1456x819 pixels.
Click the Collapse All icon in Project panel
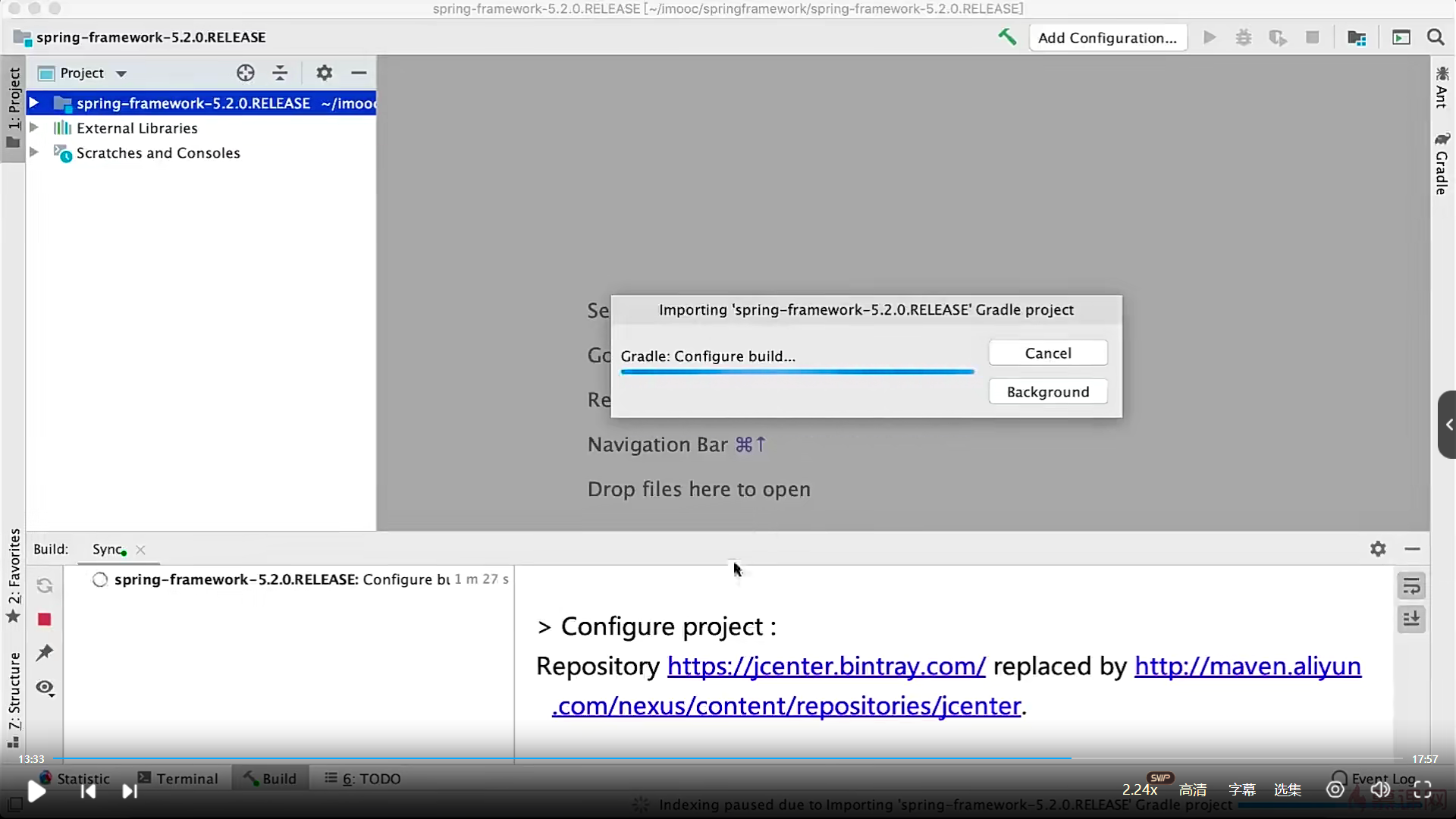[x=280, y=73]
